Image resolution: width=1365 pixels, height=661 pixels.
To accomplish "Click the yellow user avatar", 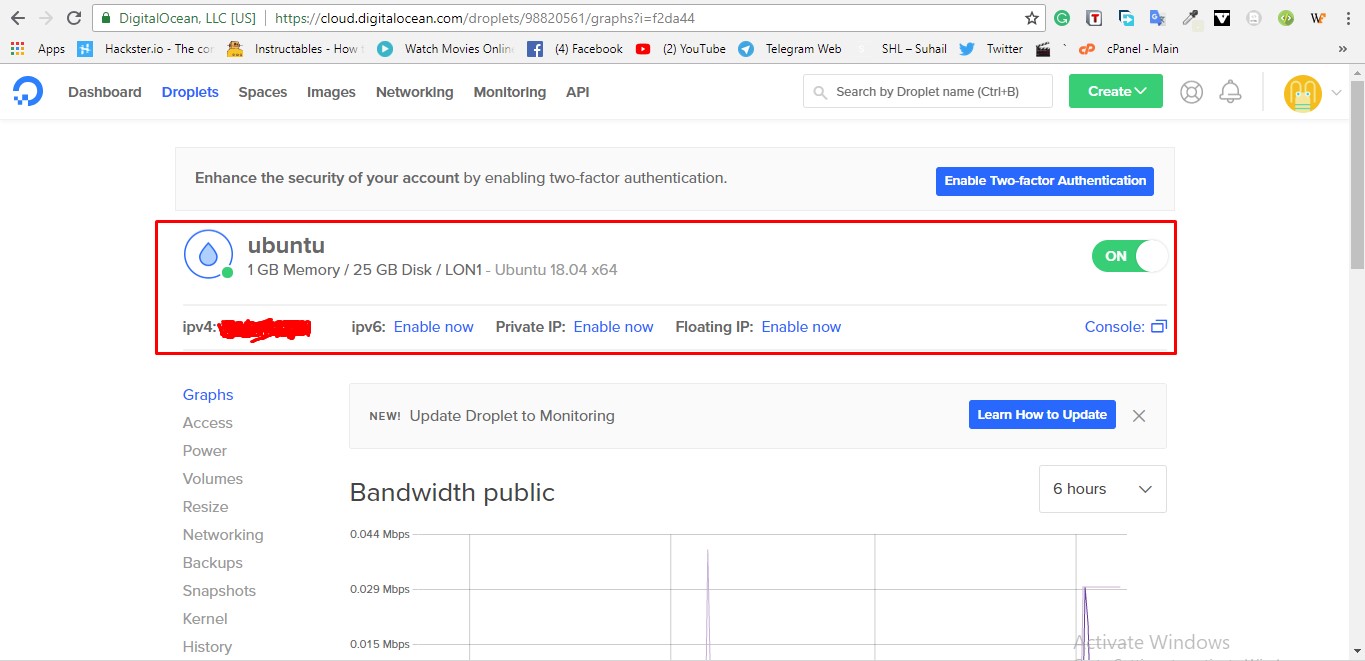I will pyautogui.click(x=1302, y=93).
